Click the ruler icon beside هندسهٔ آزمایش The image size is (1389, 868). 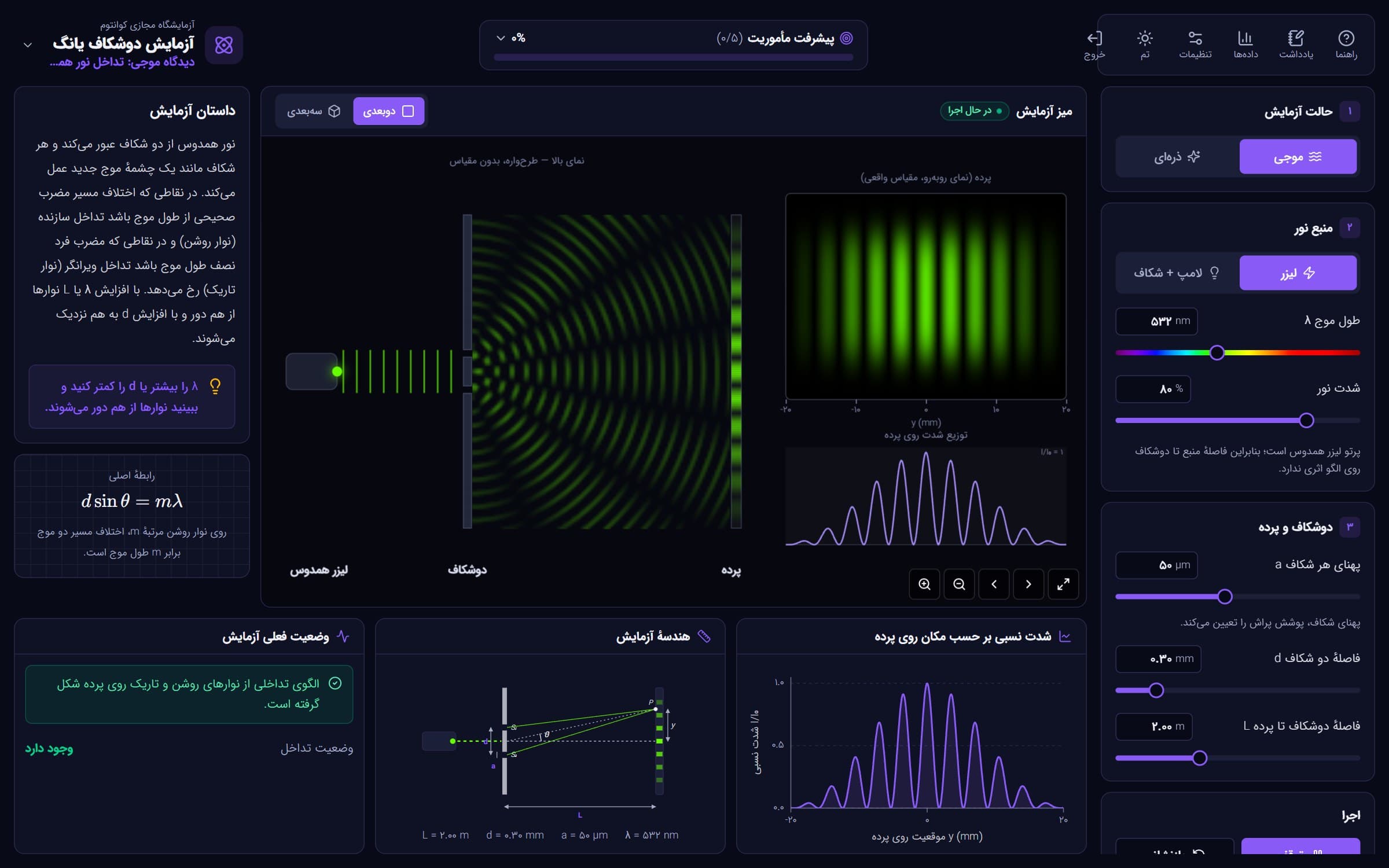[704, 637]
